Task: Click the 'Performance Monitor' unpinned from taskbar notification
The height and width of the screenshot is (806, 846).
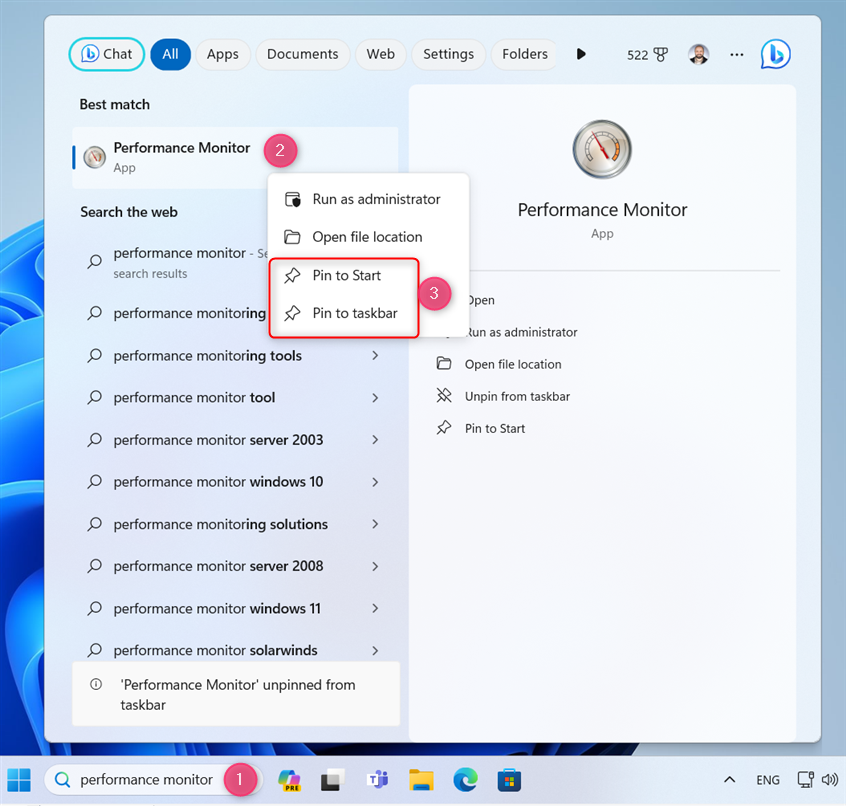Action: 236,695
